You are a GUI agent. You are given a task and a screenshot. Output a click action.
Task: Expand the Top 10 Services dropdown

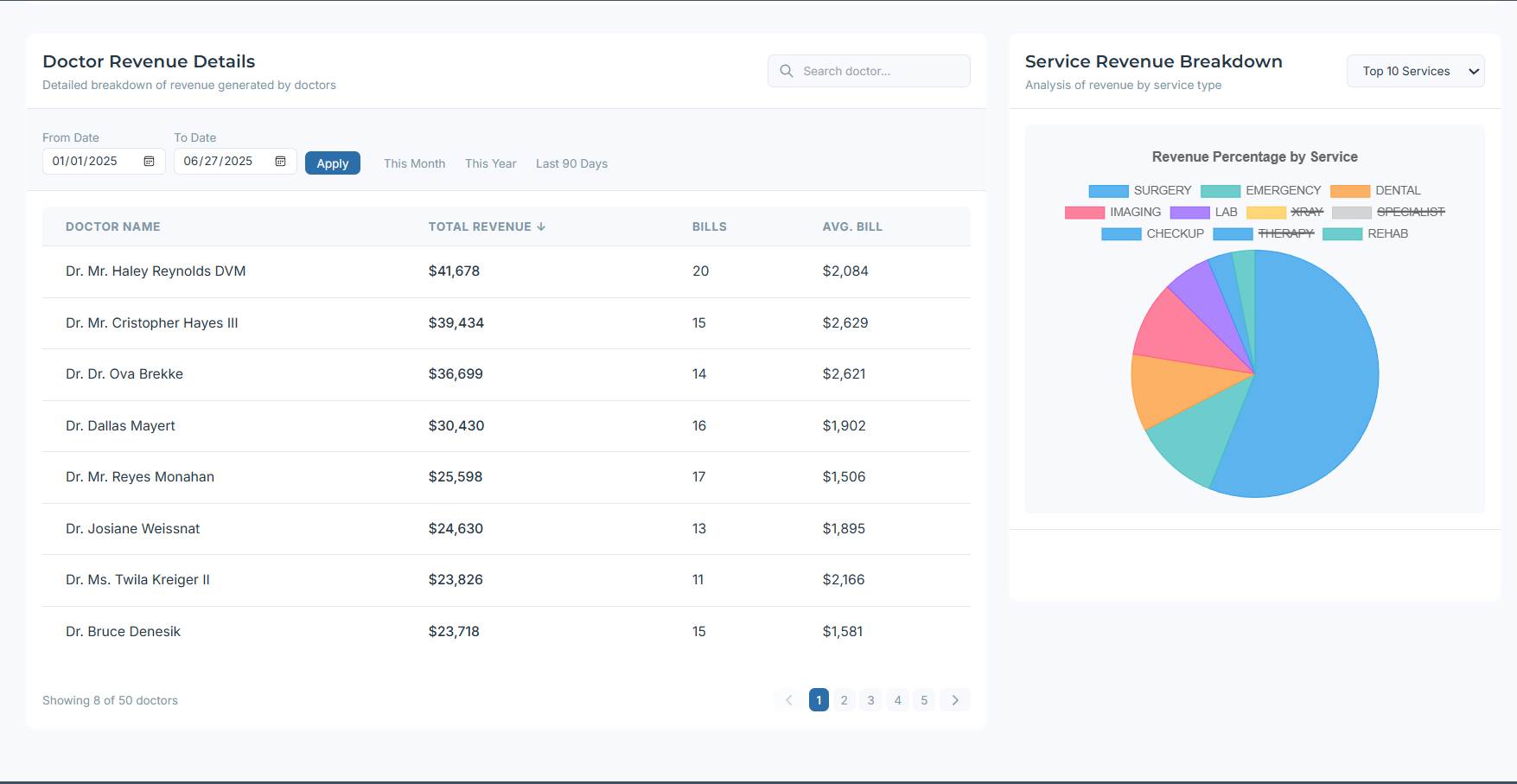pos(1415,71)
